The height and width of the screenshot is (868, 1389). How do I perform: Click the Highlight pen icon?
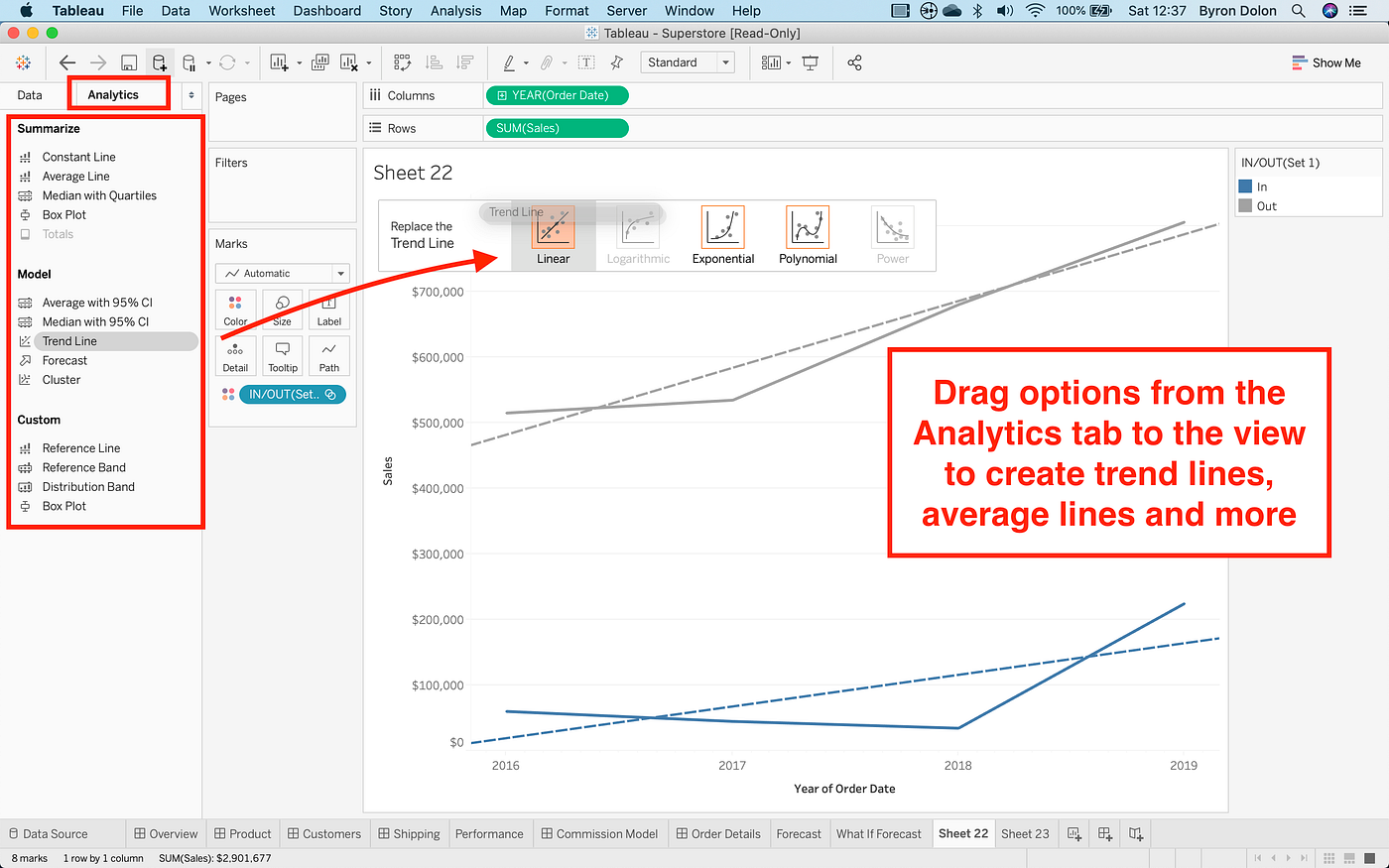point(509,62)
